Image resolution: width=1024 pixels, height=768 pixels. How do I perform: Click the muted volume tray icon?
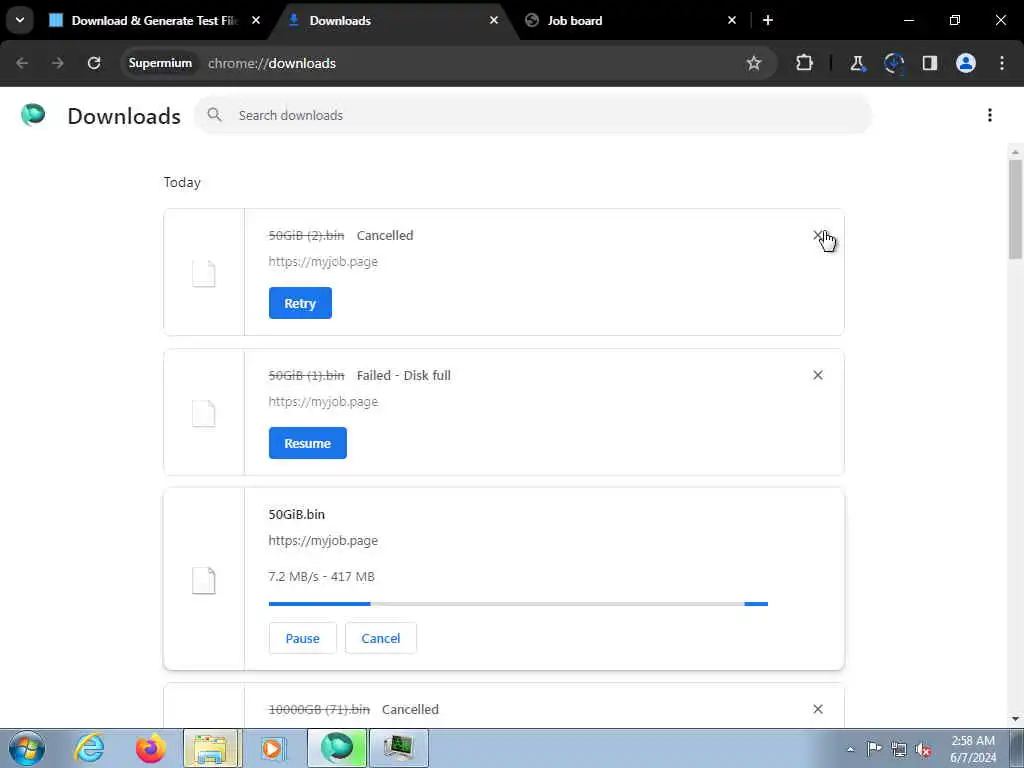tap(923, 749)
